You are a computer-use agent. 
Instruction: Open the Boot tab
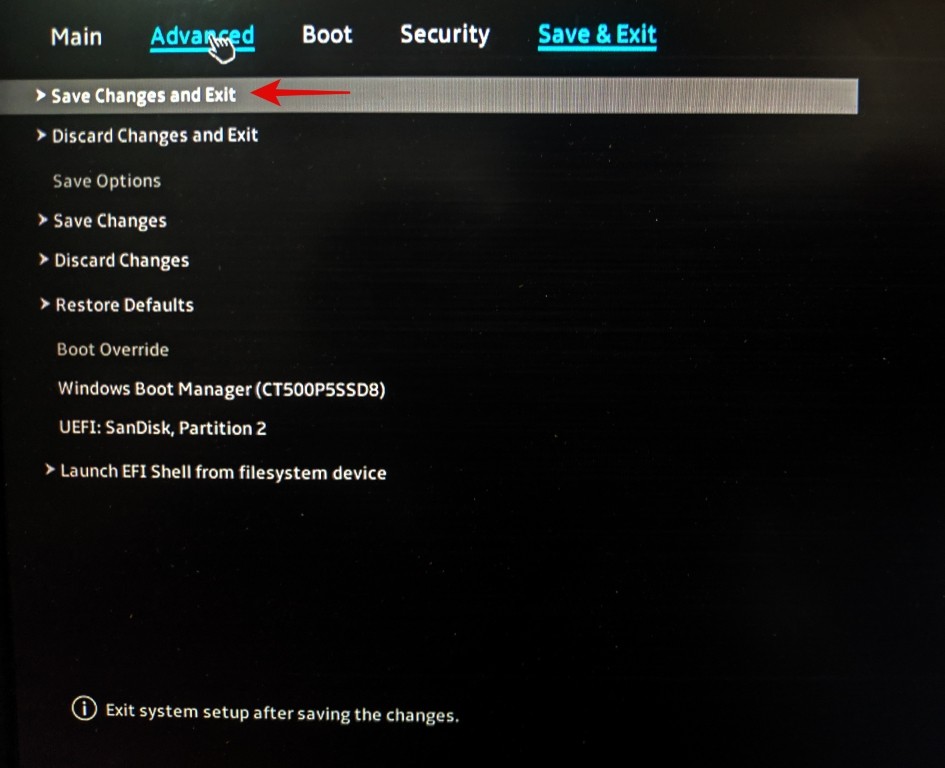tap(327, 34)
